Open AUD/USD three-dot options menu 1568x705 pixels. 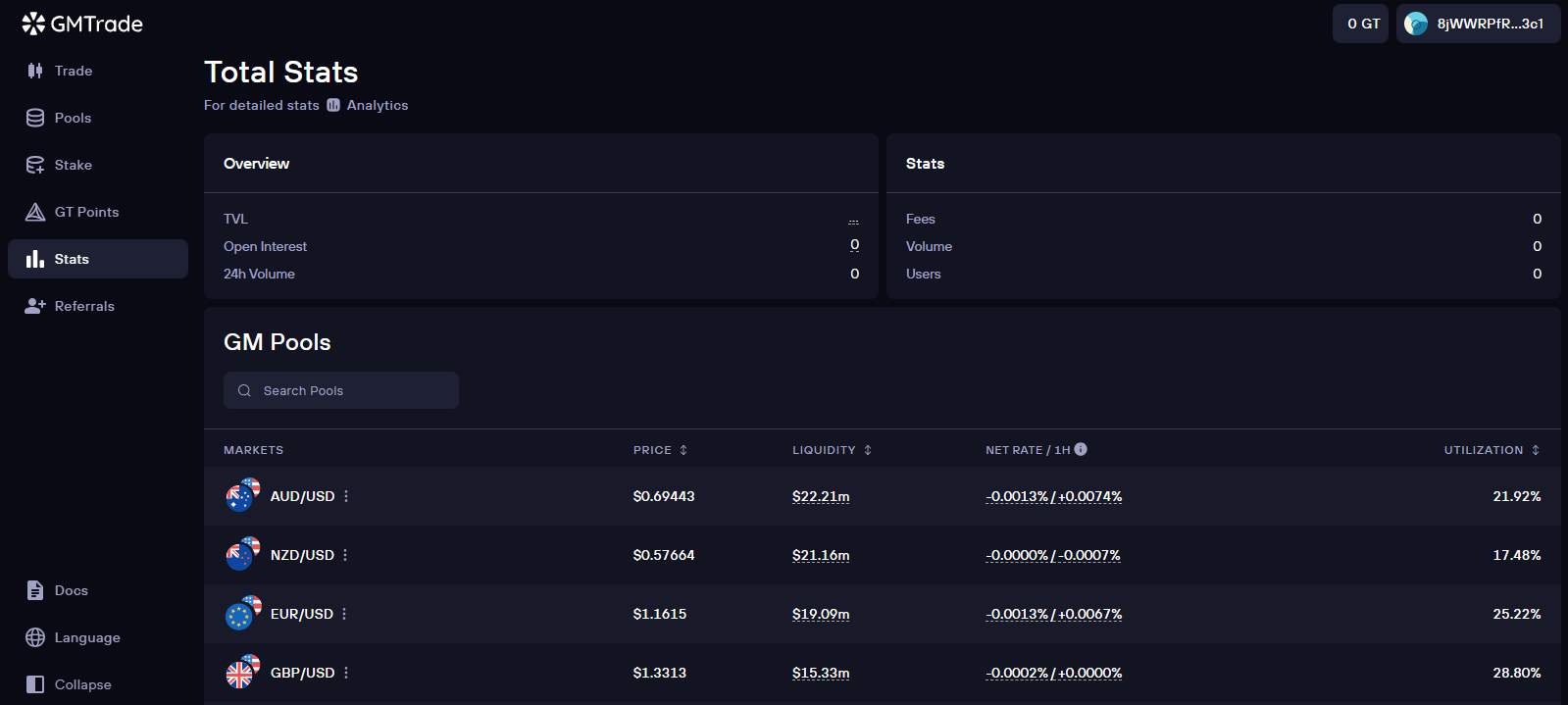(x=346, y=496)
